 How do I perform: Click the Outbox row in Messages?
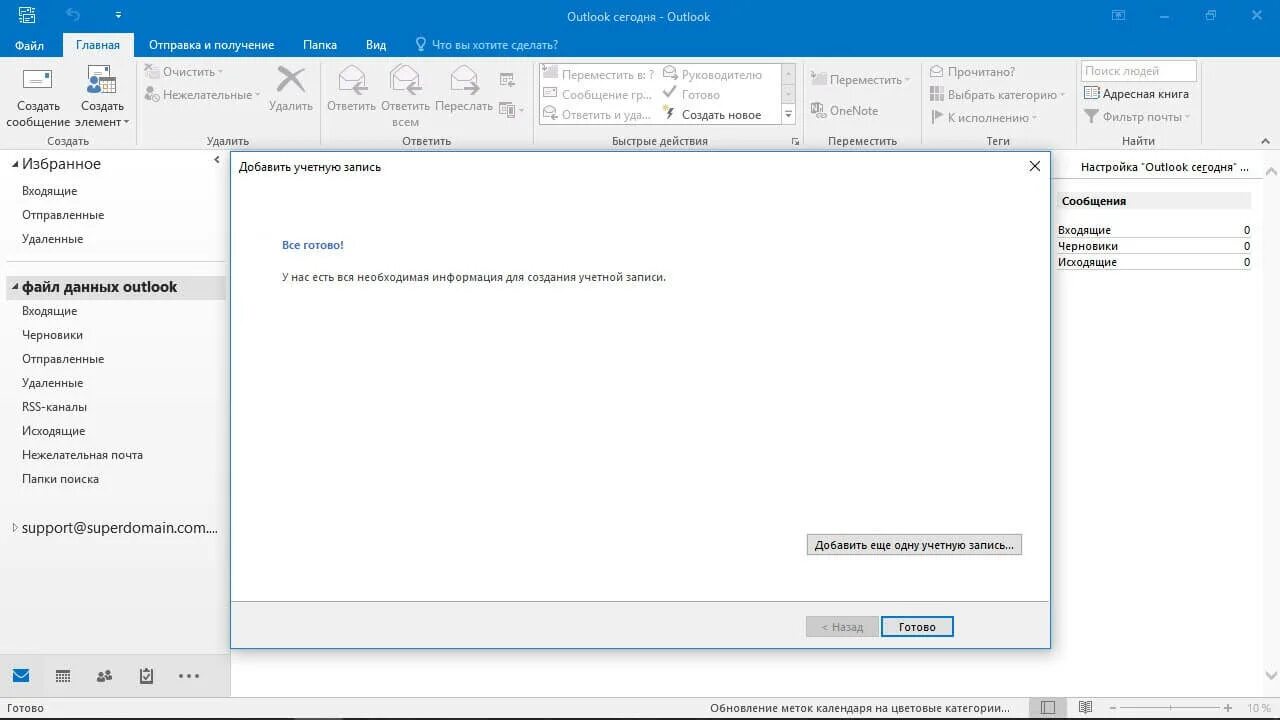1154,262
